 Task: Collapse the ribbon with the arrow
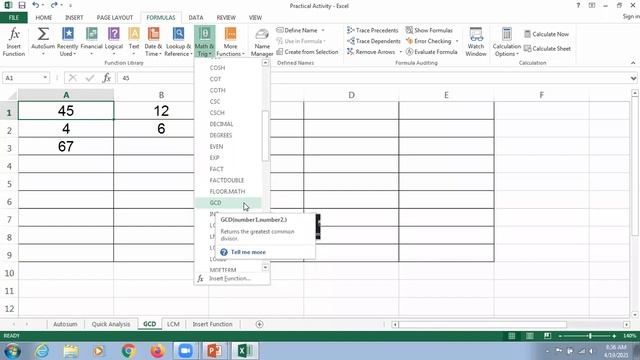point(633,63)
